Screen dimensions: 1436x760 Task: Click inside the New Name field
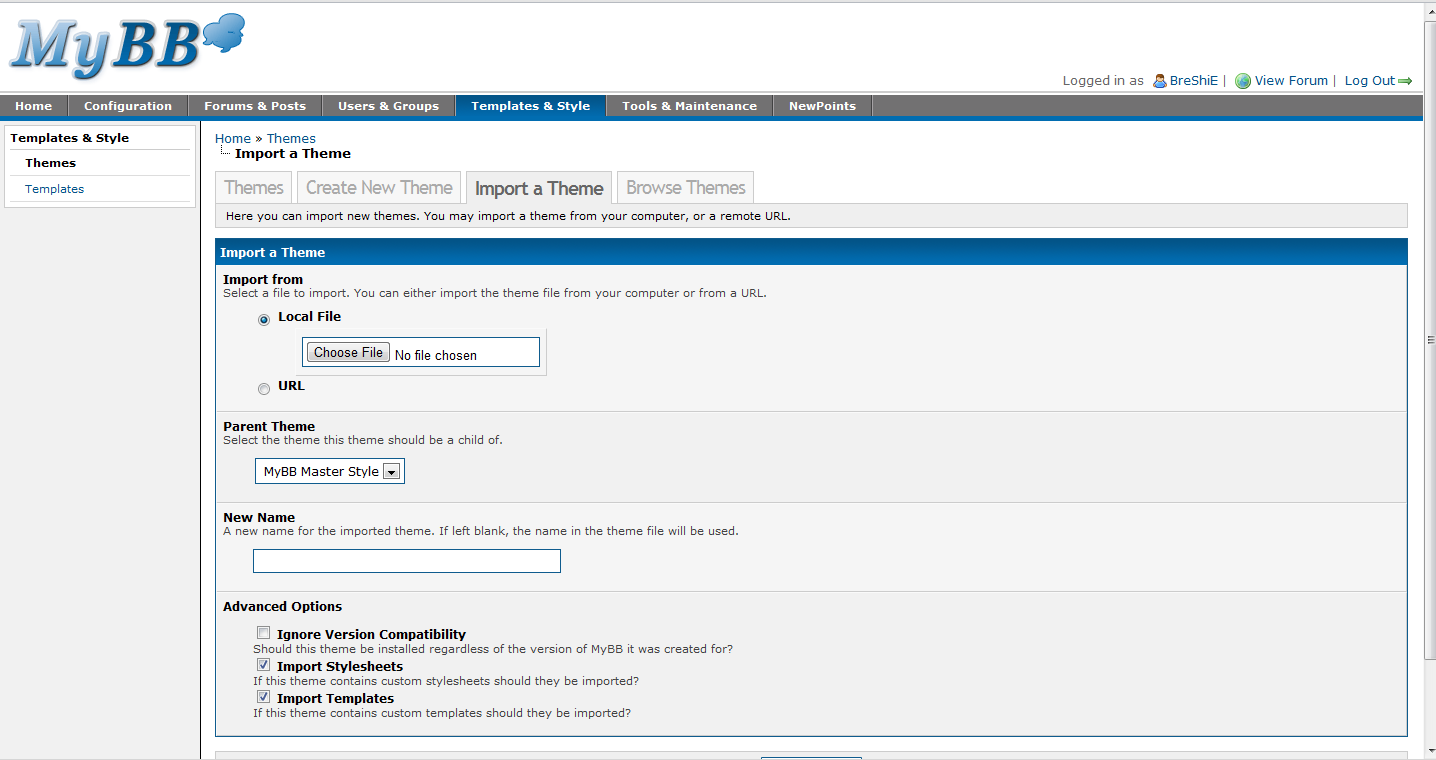tap(406, 561)
